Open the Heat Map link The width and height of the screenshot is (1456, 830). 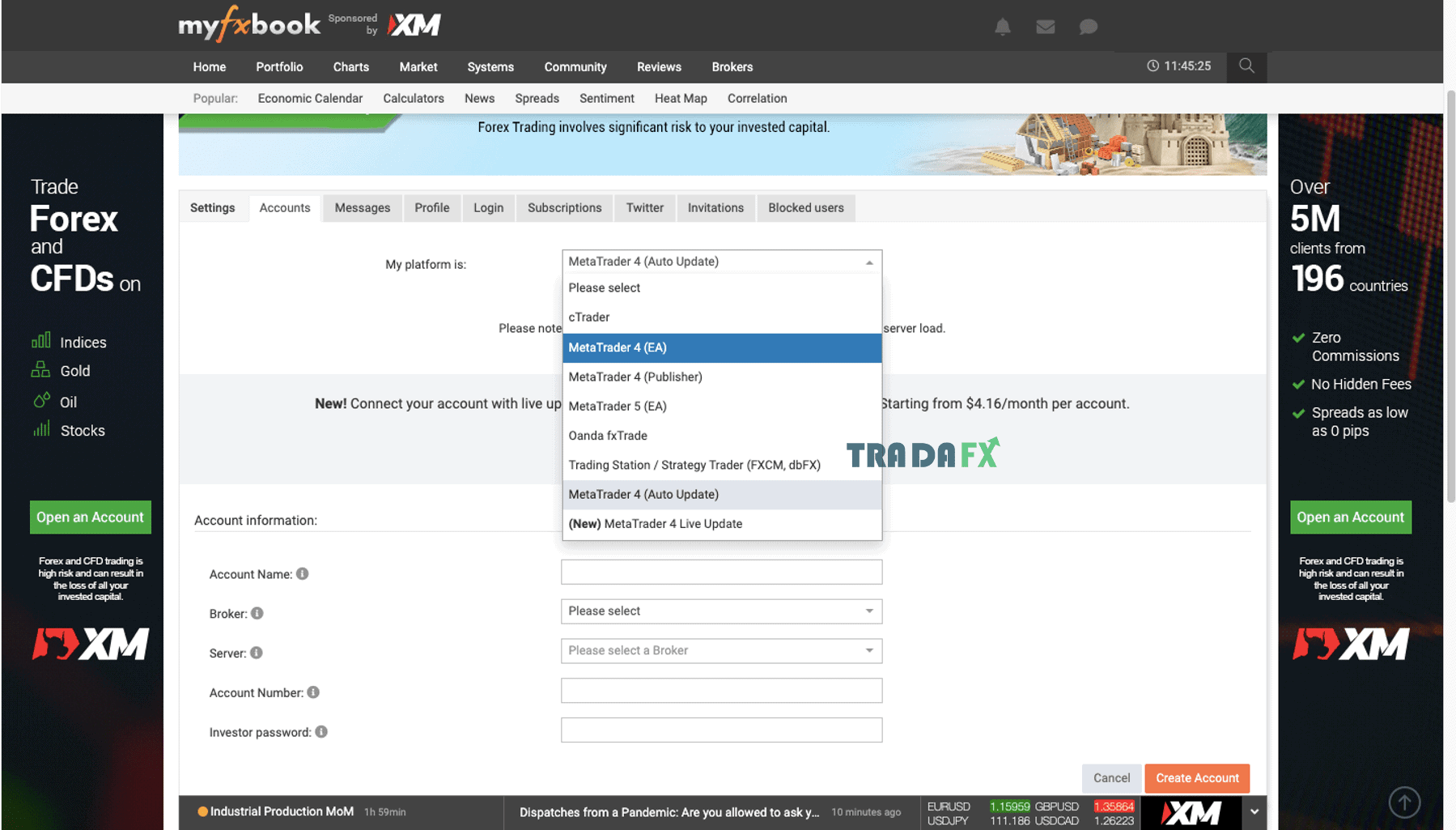(x=681, y=99)
